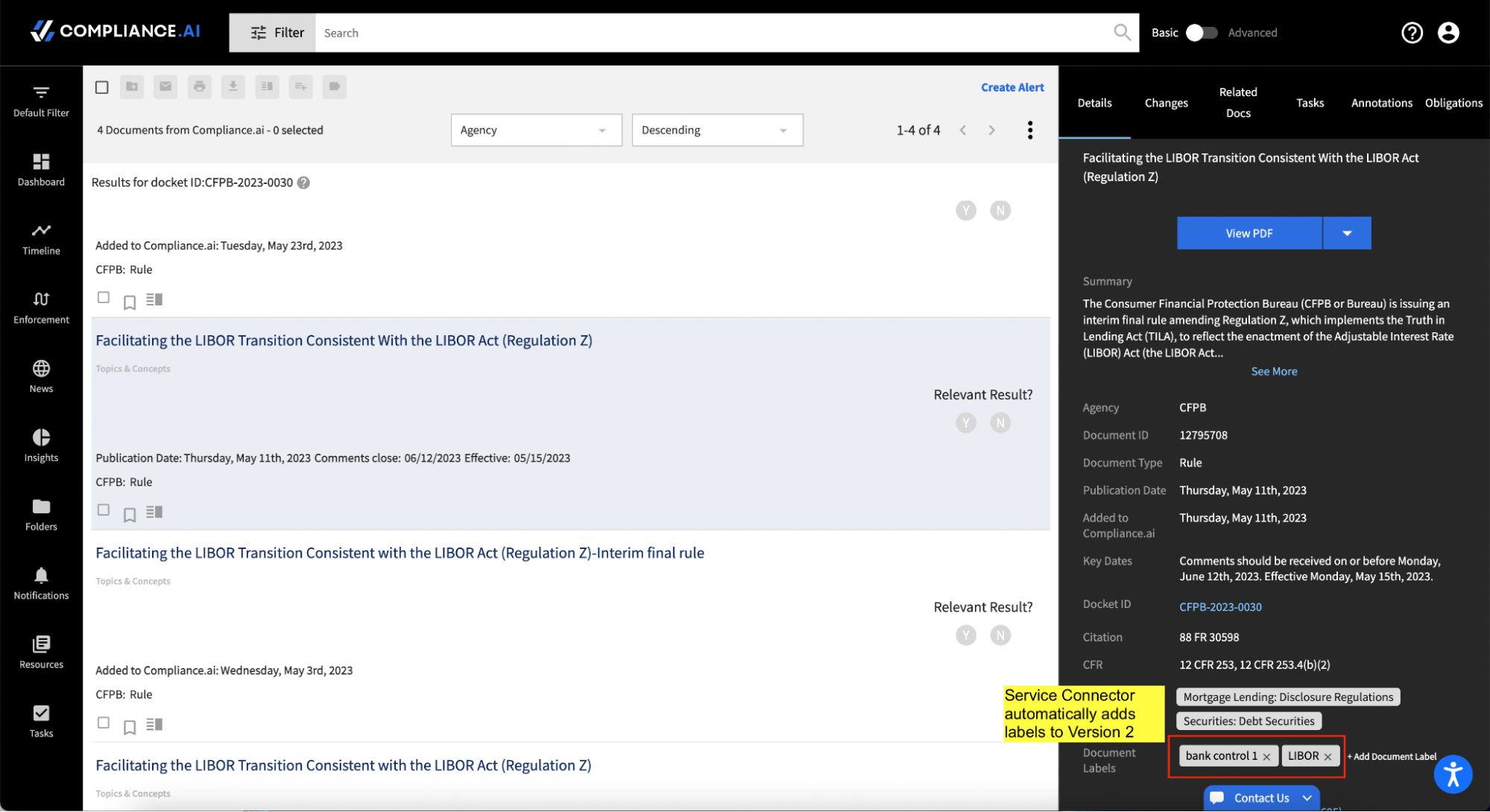Click Add Document Label
This screenshot has height=812, width=1490.
click(x=1392, y=756)
